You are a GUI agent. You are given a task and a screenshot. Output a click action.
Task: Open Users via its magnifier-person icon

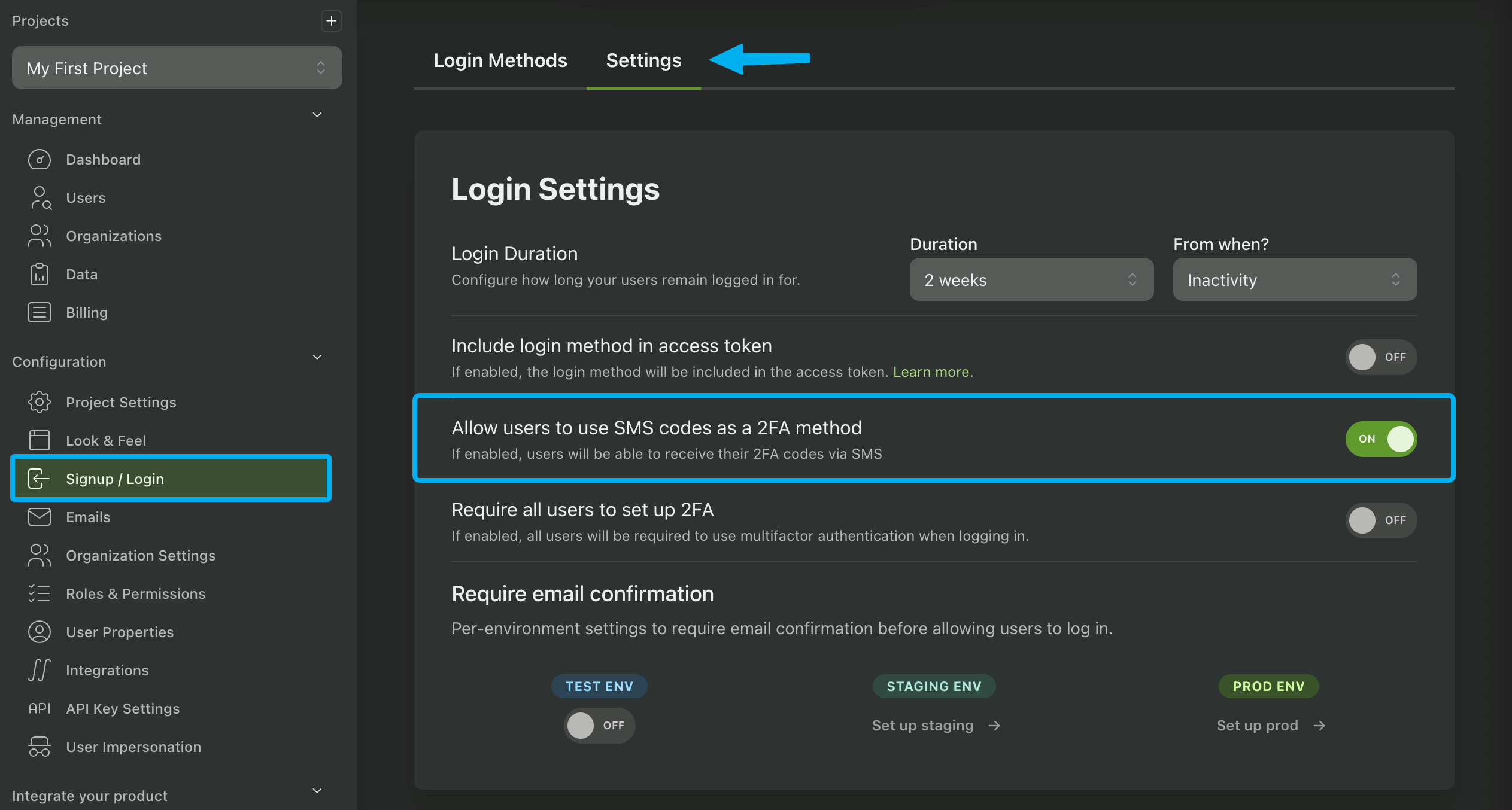coord(40,198)
